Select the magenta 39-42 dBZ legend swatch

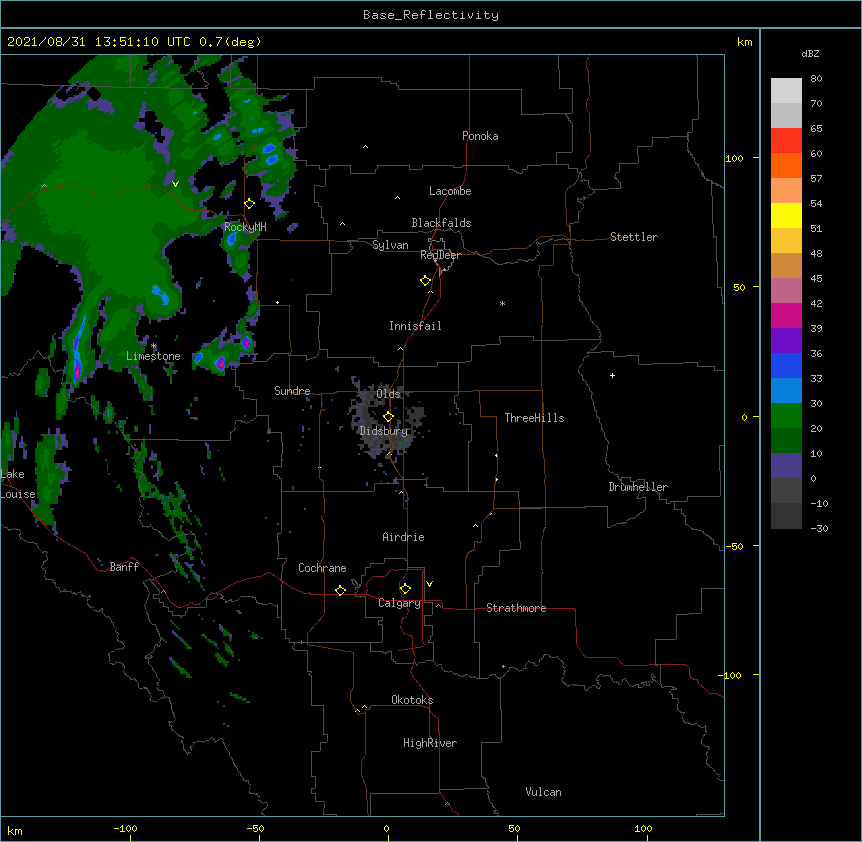786,316
